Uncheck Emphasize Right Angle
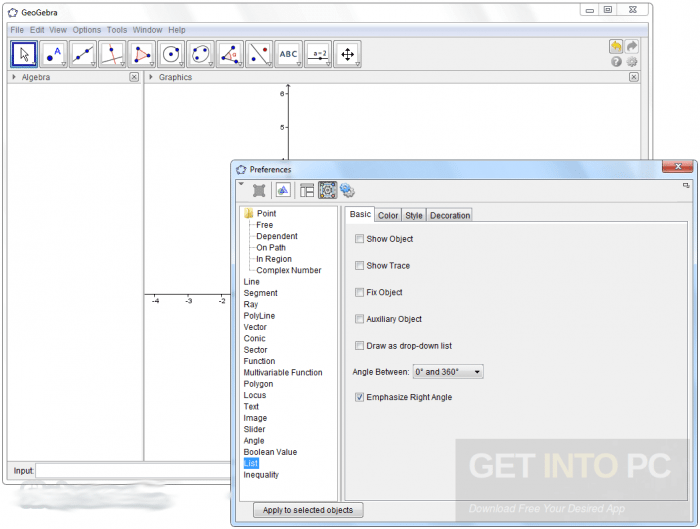The image size is (700, 529). point(359,397)
